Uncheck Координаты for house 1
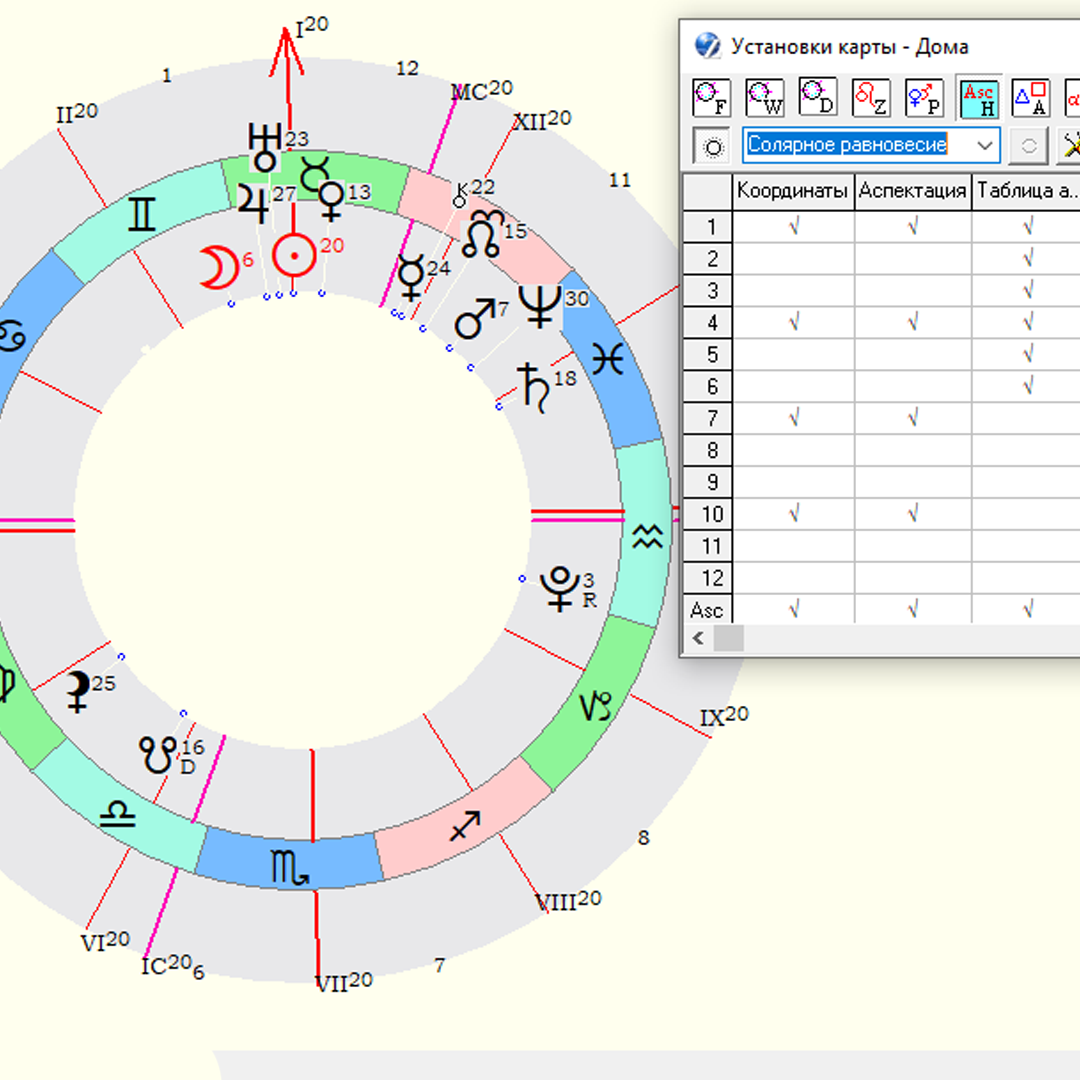 (793, 226)
